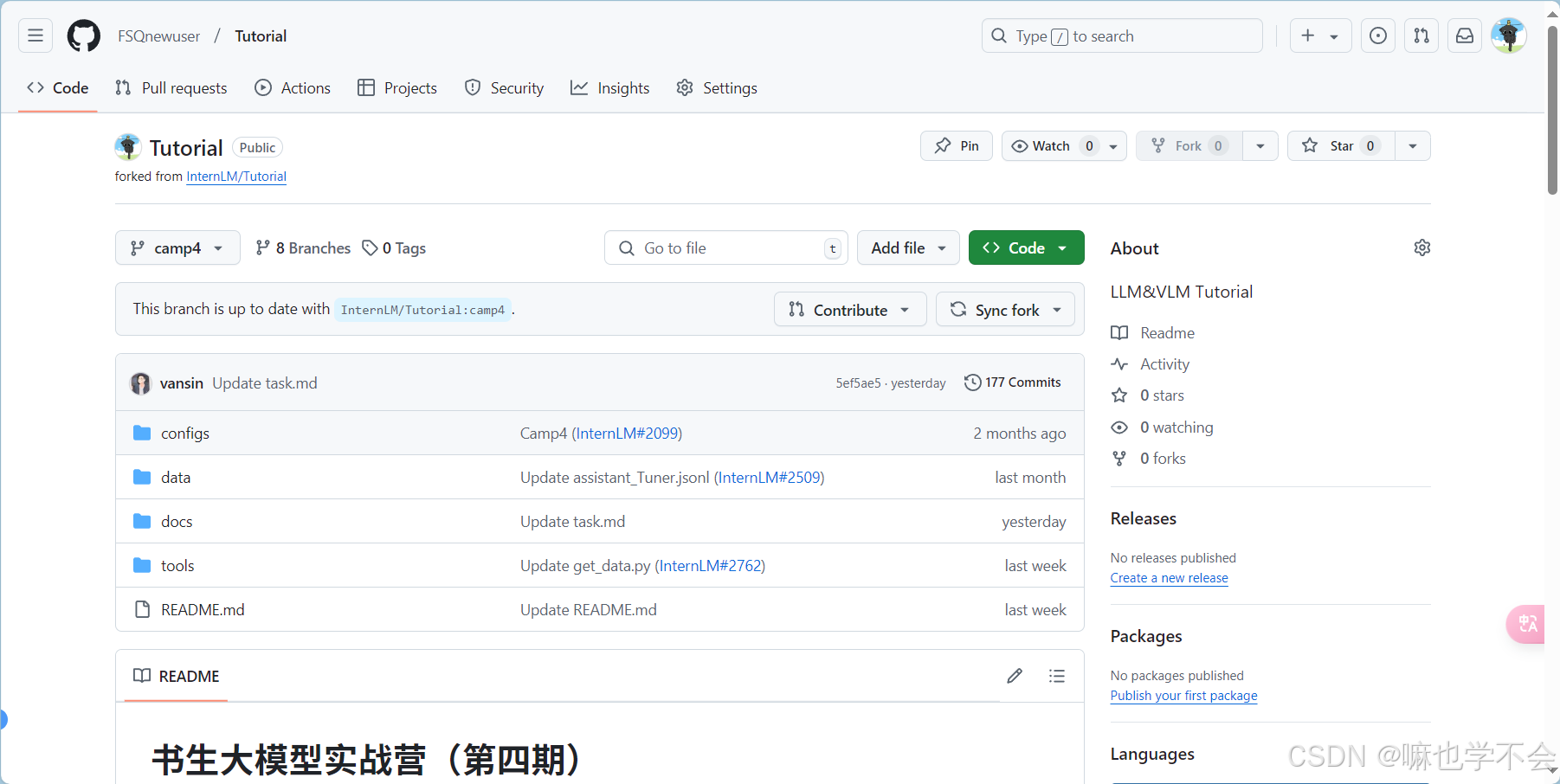Click Create a new release
The width and height of the screenshot is (1560, 784).
(x=1169, y=578)
